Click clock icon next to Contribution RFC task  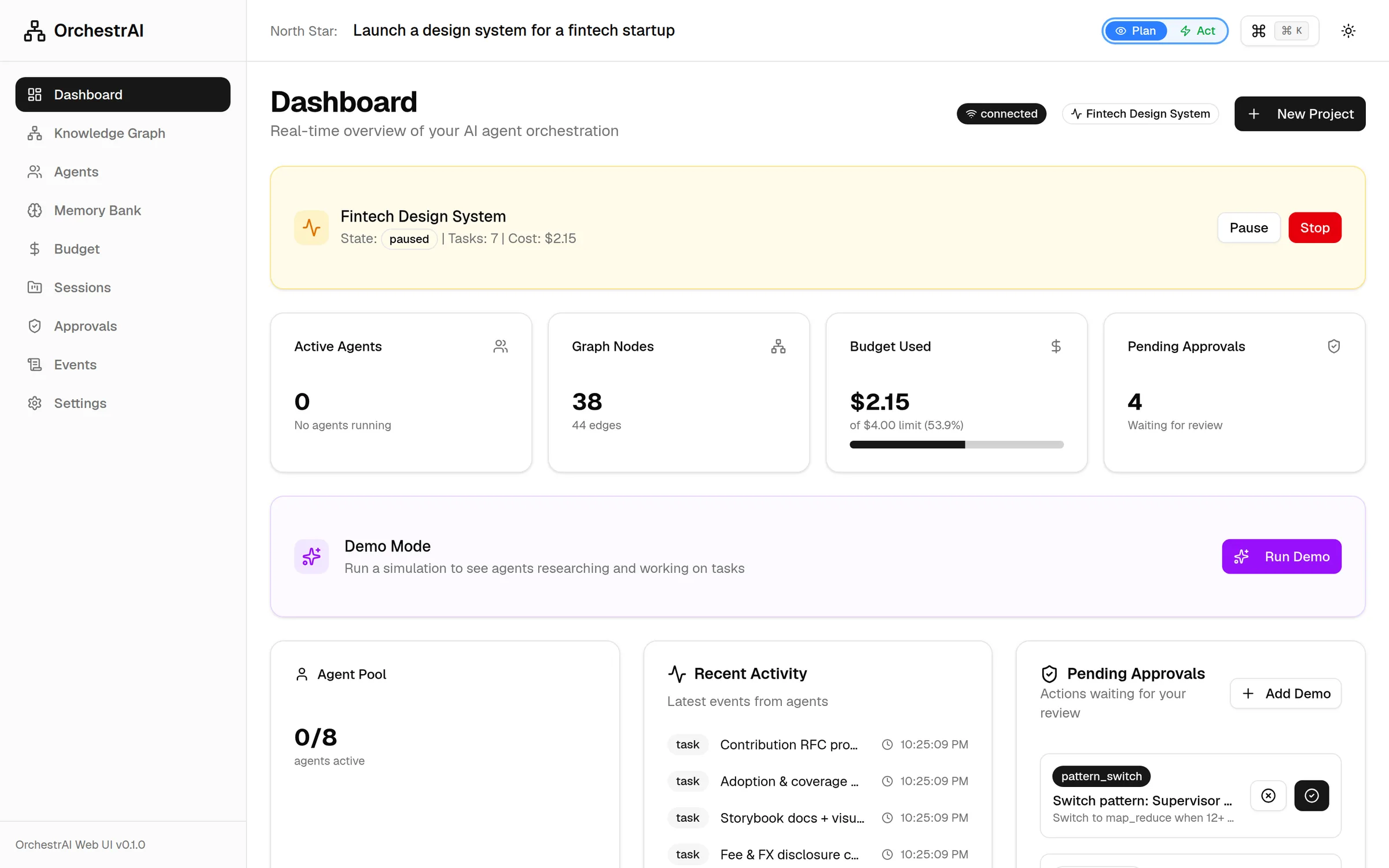887,745
